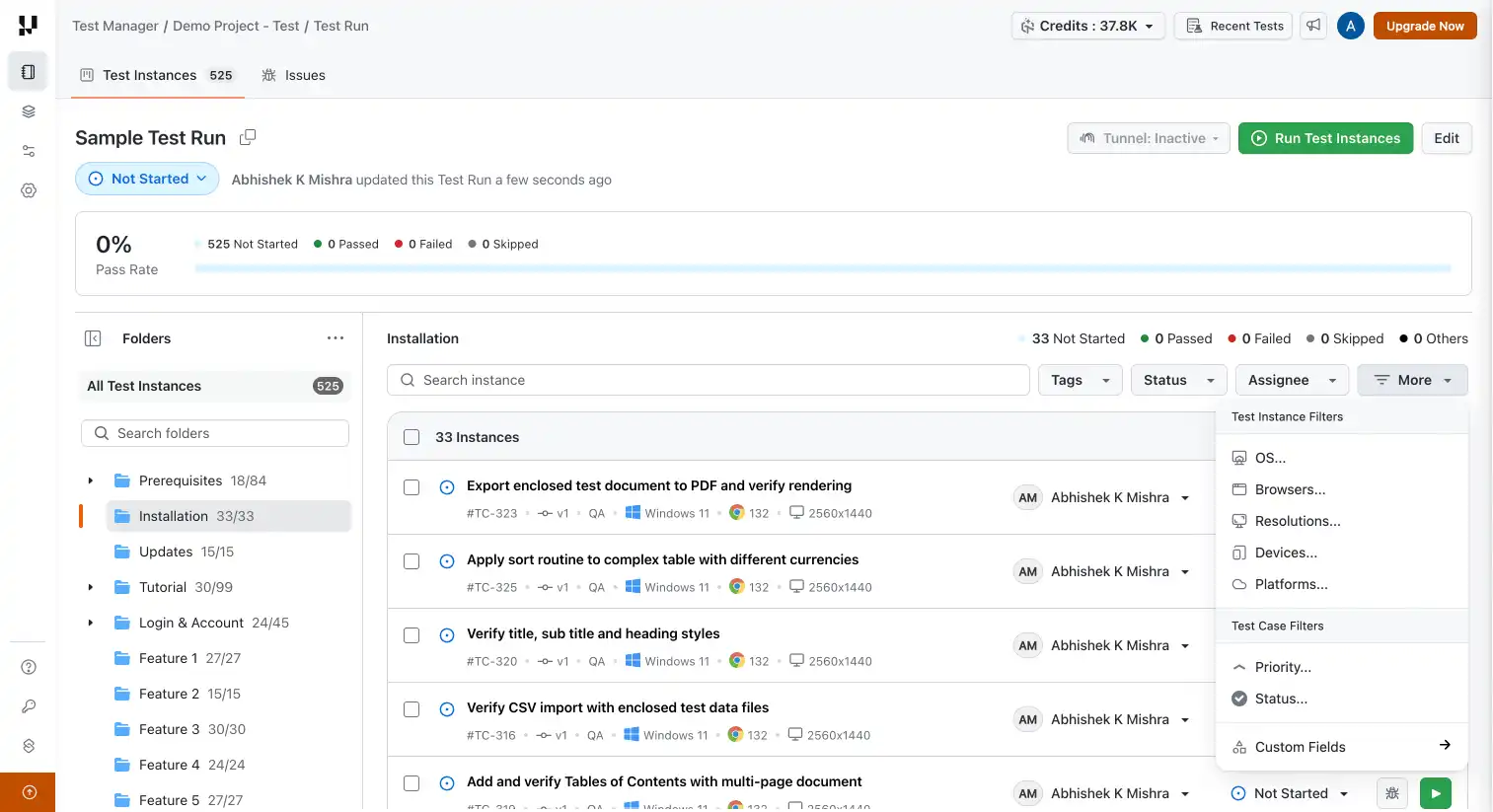Select the header checkbox for 33 Instances
1493x812 pixels.
411,437
